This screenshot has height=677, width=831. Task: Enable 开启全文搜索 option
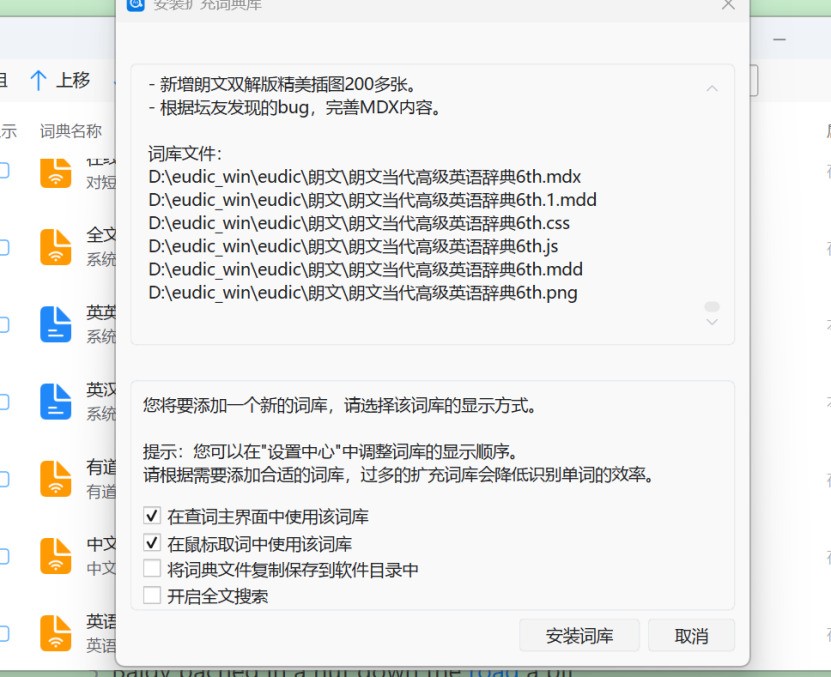click(x=152, y=596)
